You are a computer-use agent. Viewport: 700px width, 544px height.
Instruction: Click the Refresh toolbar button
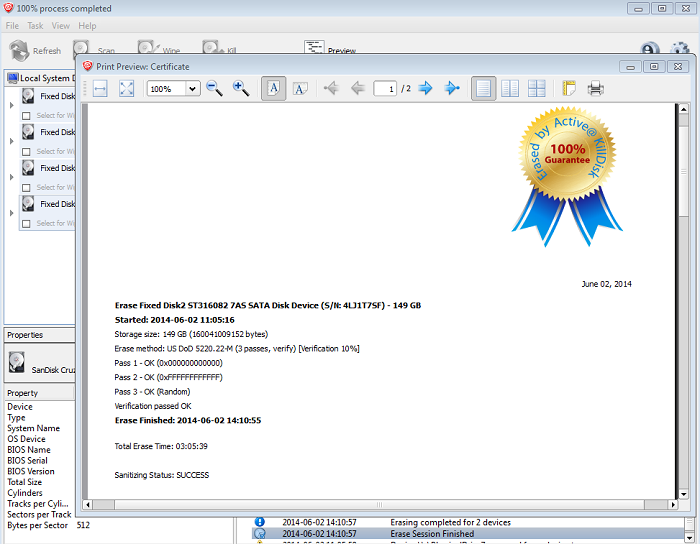35,50
